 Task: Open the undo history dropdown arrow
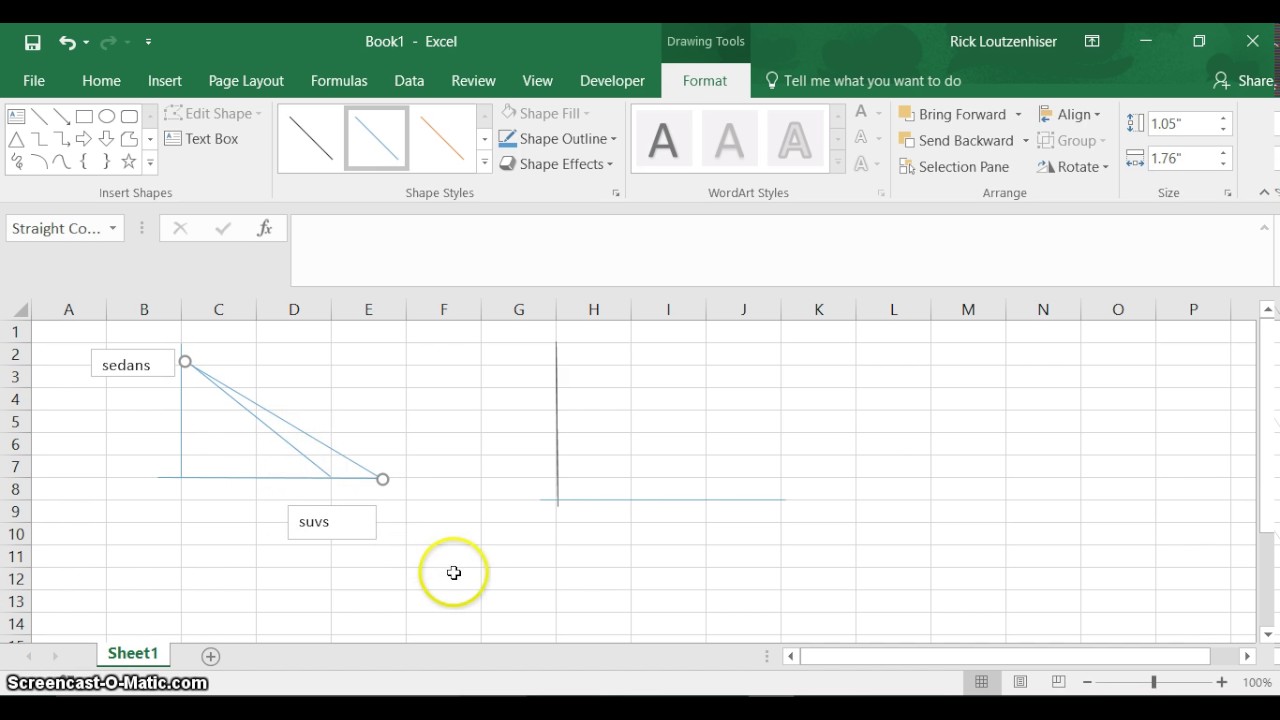pyautogui.click(x=86, y=42)
